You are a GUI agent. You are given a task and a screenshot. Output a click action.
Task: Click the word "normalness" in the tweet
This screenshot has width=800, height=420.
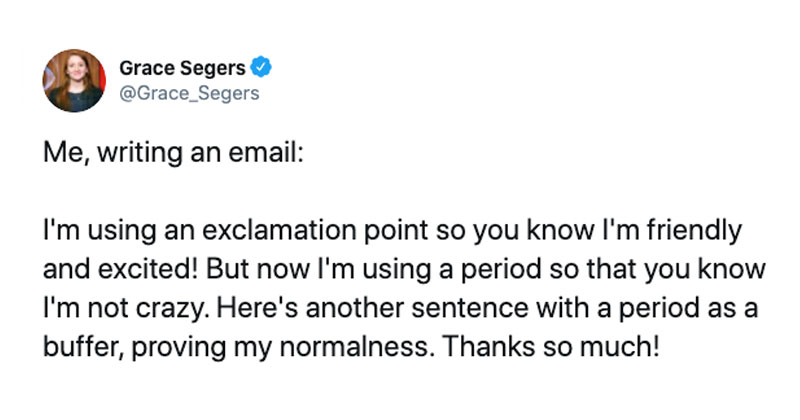(x=355, y=348)
